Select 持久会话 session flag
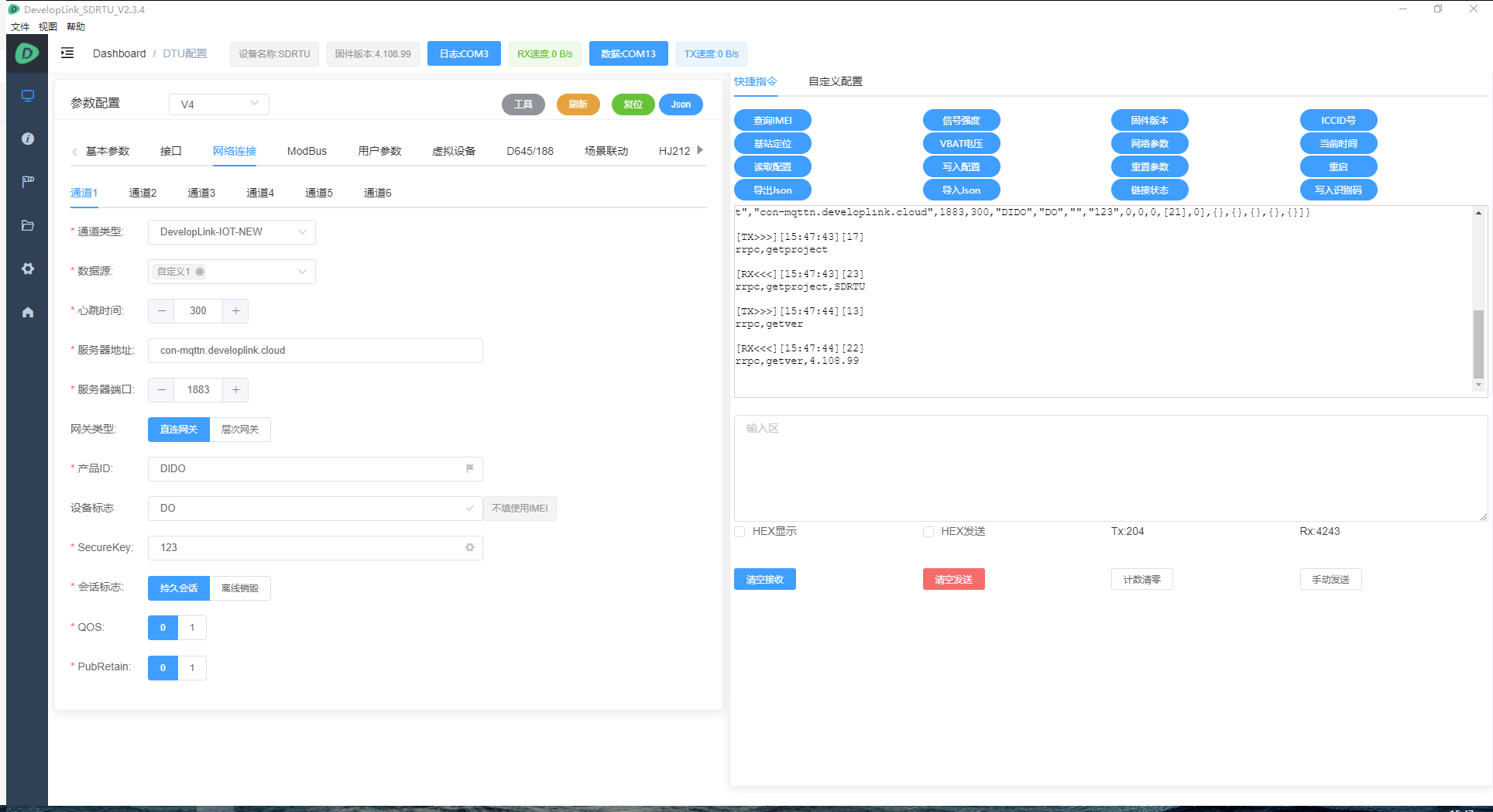 (x=179, y=588)
